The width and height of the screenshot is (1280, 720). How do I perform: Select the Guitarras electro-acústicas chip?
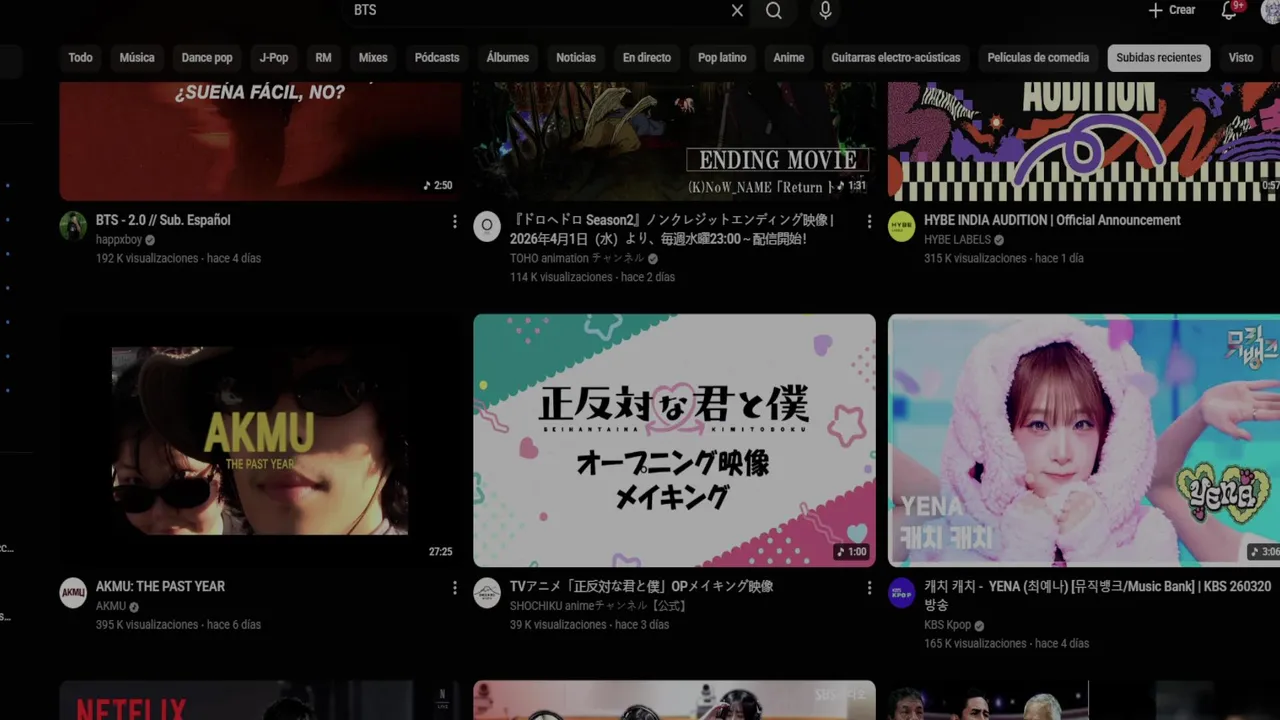(896, 58)
